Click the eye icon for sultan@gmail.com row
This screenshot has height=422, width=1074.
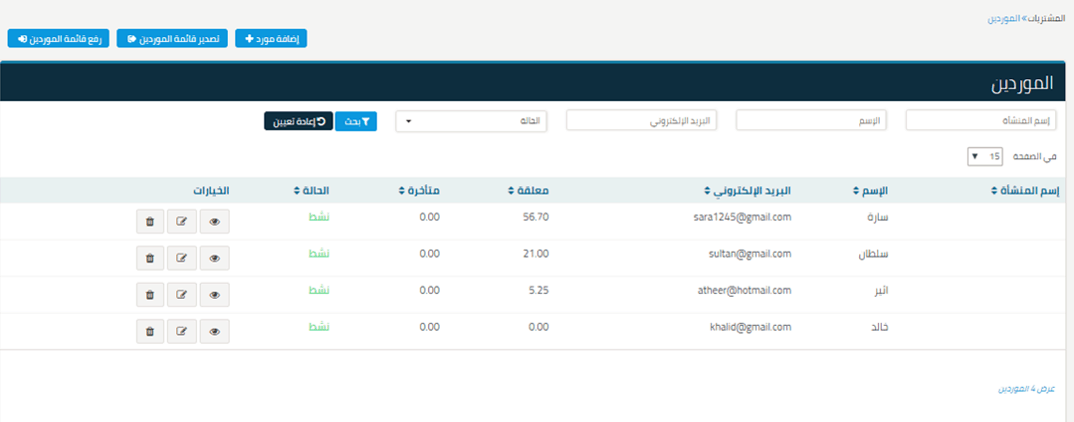pos(214,258)
